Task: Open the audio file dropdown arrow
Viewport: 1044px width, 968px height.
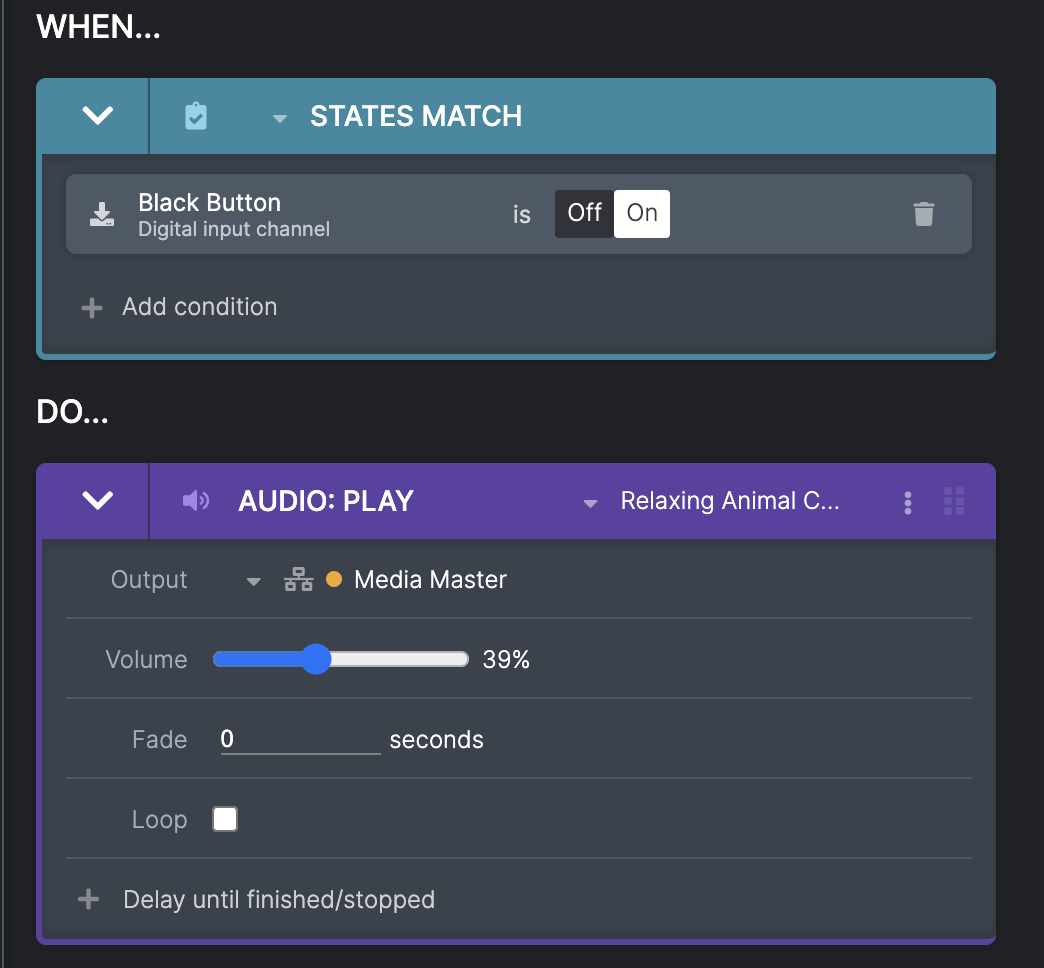Action: [x=590, y=503]
